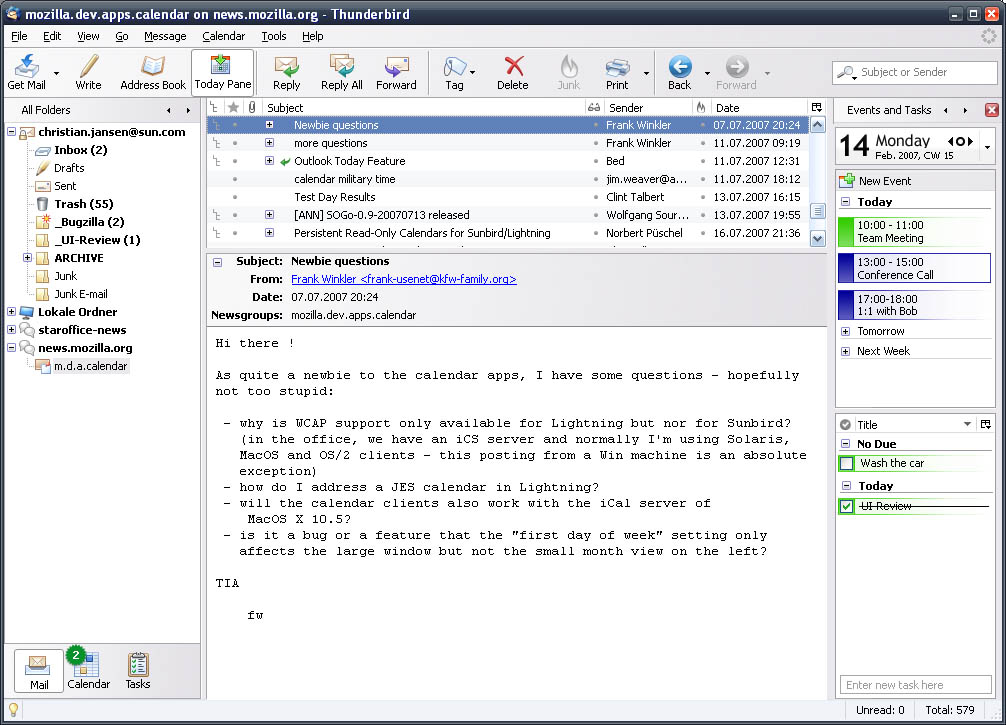Expand the Next Week events section
This screenshot has width=1006, height=725.
(x=846, y=351)
